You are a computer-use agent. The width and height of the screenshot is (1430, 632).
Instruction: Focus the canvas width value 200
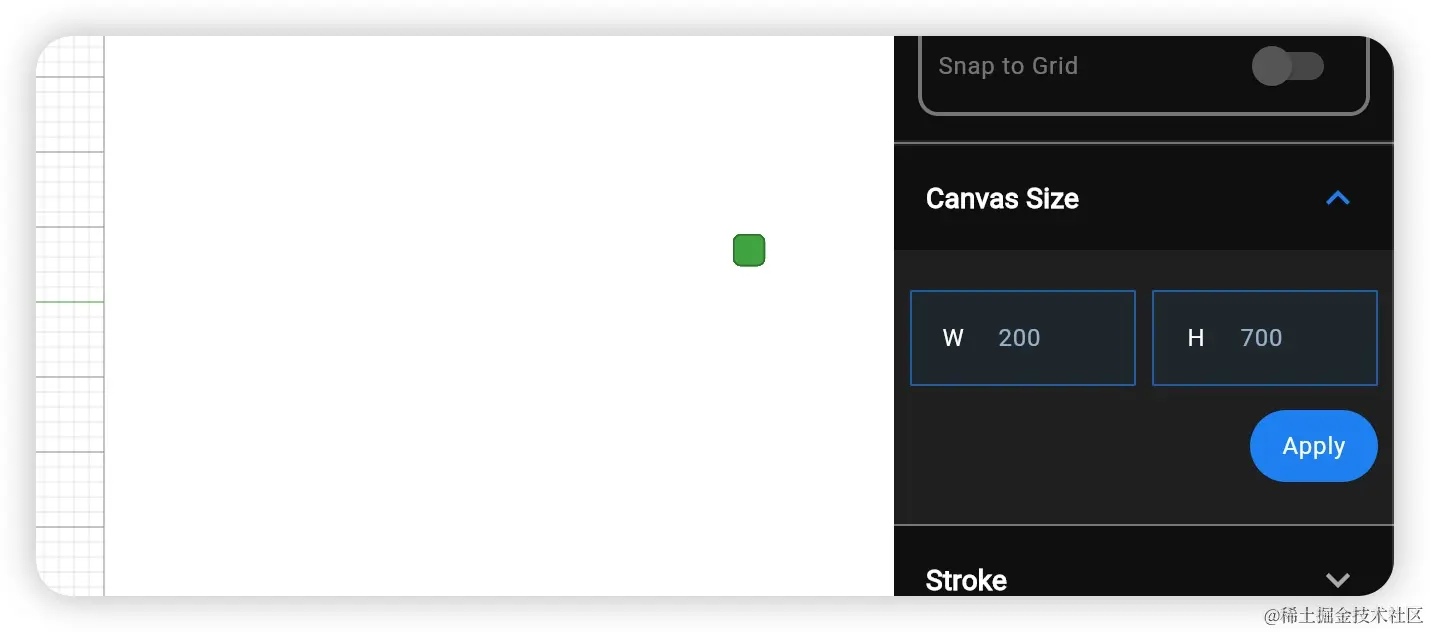coord(1019,338)
